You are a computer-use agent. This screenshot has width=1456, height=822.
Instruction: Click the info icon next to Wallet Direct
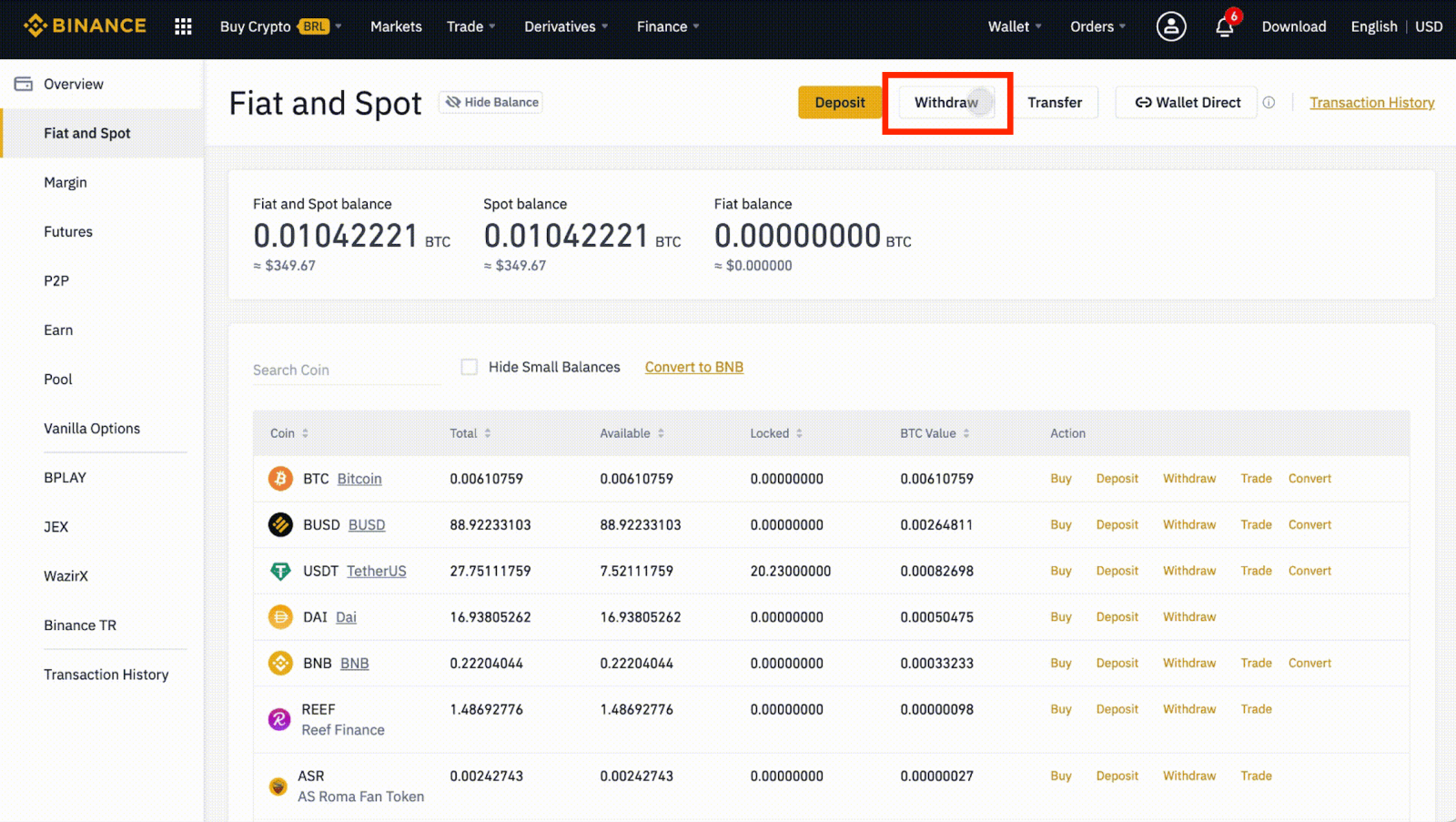(1269, 102)
